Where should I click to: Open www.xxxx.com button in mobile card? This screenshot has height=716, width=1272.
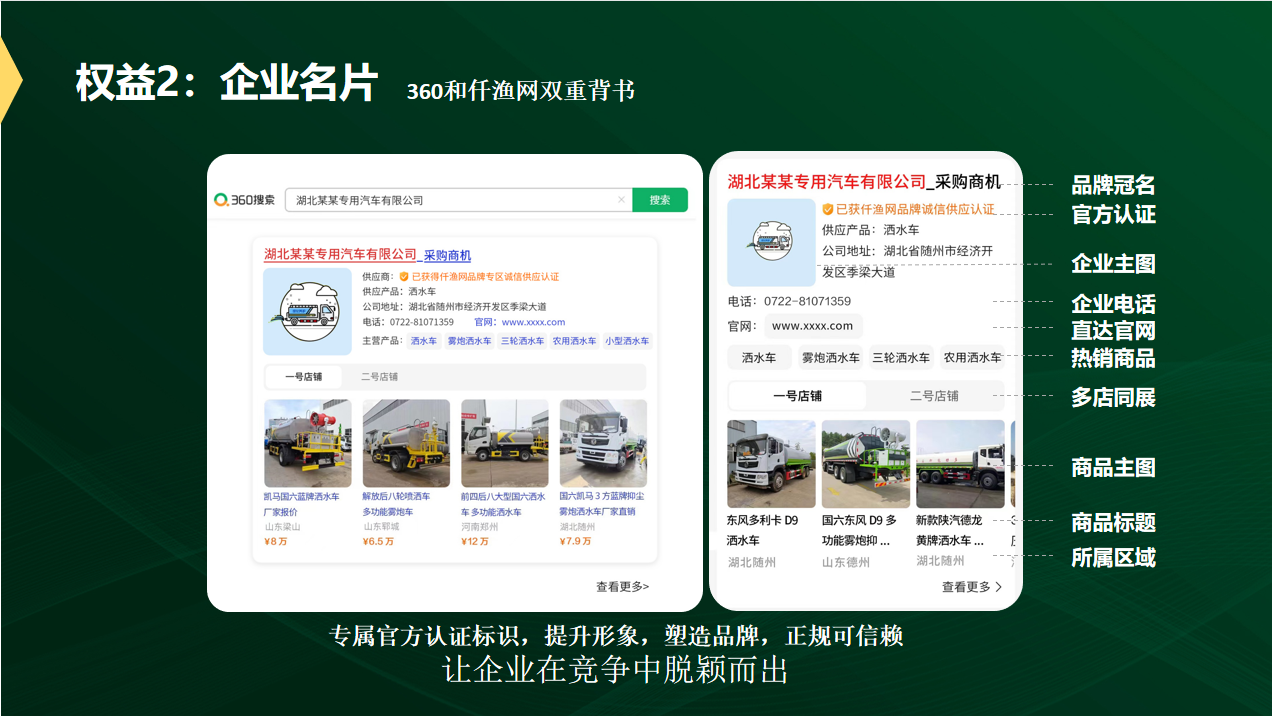point(812,326)
